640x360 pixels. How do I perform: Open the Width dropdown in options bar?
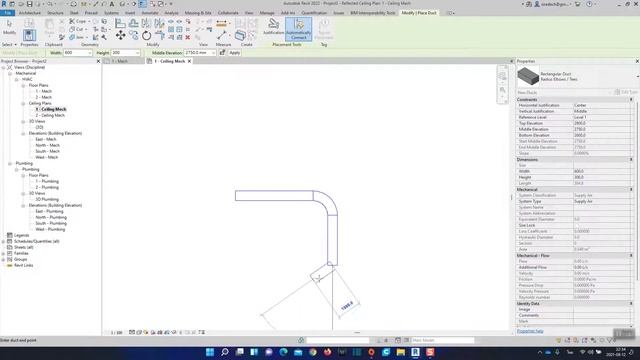pyautogui.click(x=89, y=53)
